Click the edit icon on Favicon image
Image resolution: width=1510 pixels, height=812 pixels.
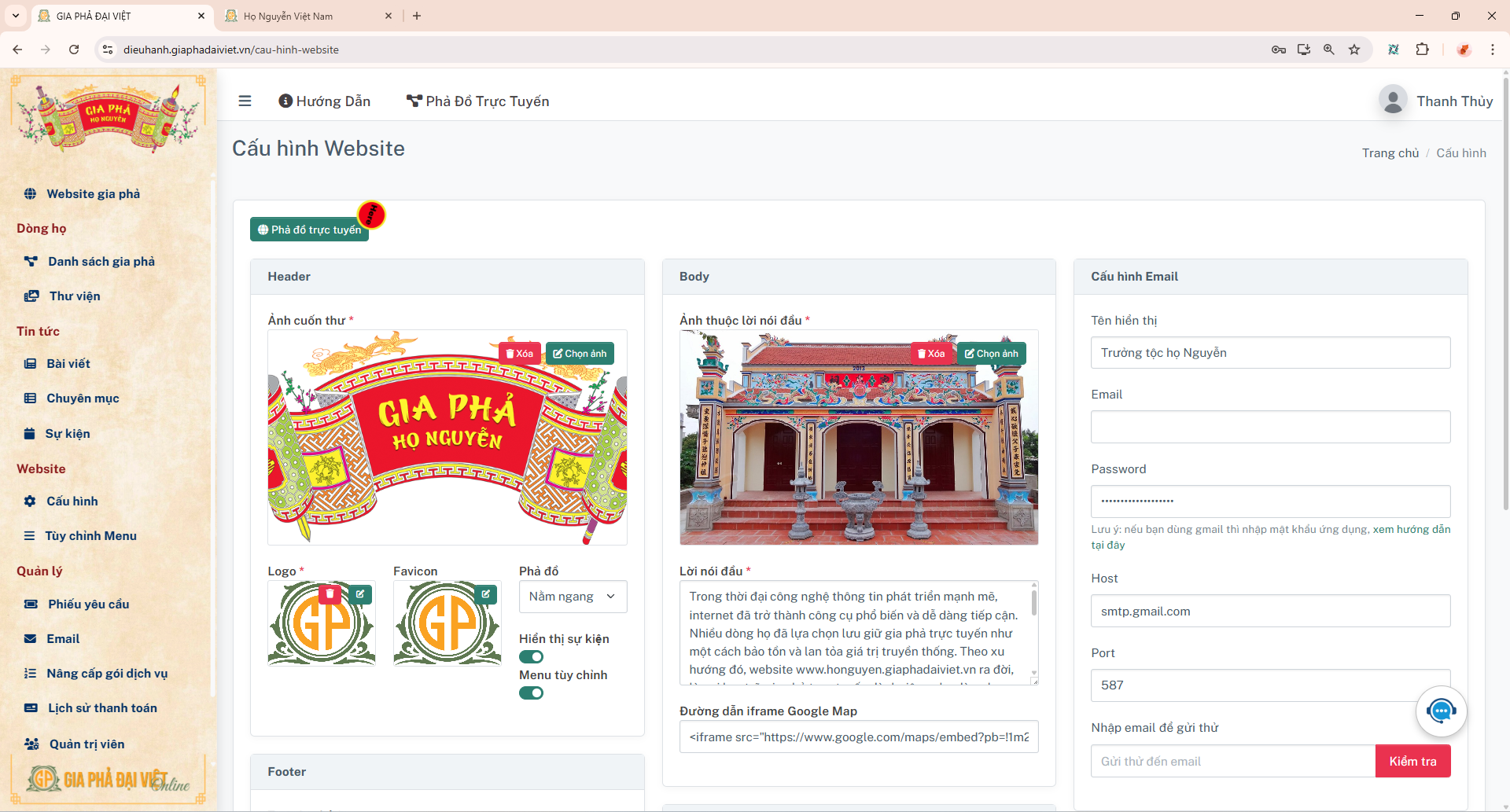coord(486,594)
